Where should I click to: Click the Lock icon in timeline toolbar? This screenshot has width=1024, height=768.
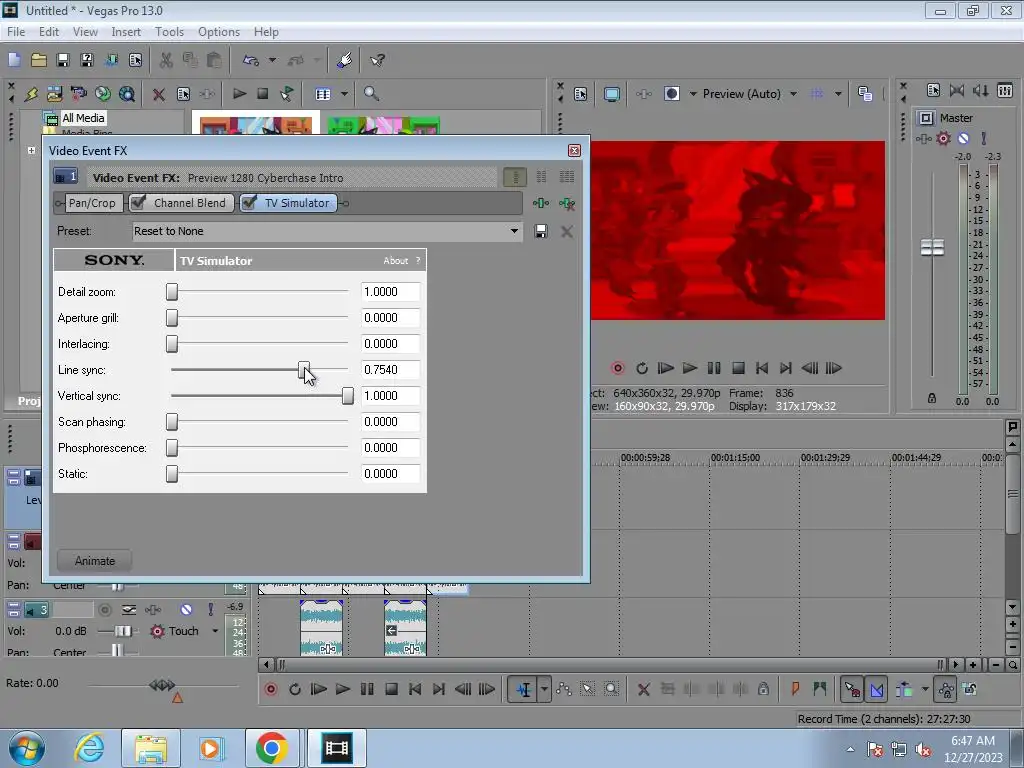[x=763, y=689]
